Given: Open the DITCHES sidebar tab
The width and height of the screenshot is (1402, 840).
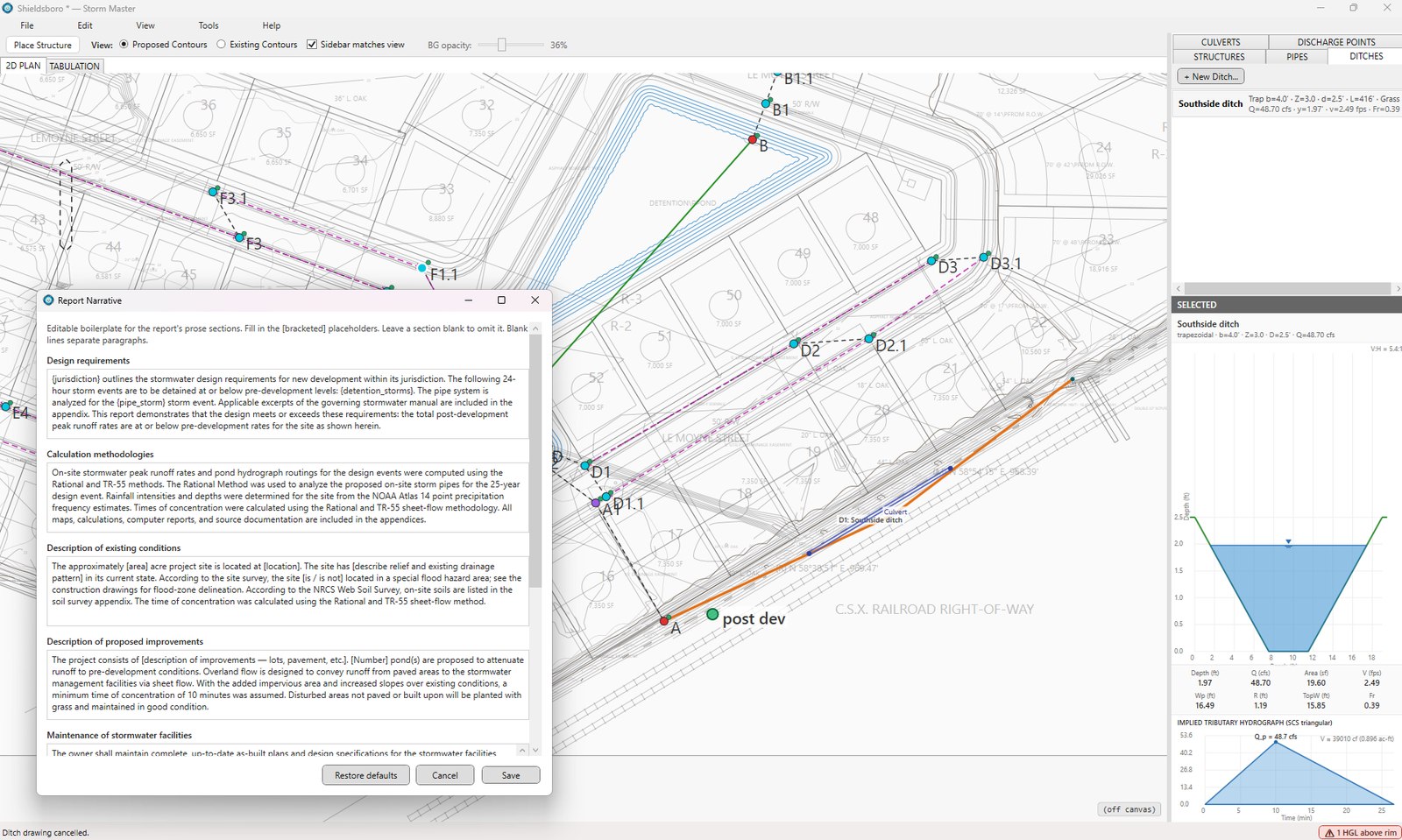Looking at the screenshot, I should [x=1366, y=56].
